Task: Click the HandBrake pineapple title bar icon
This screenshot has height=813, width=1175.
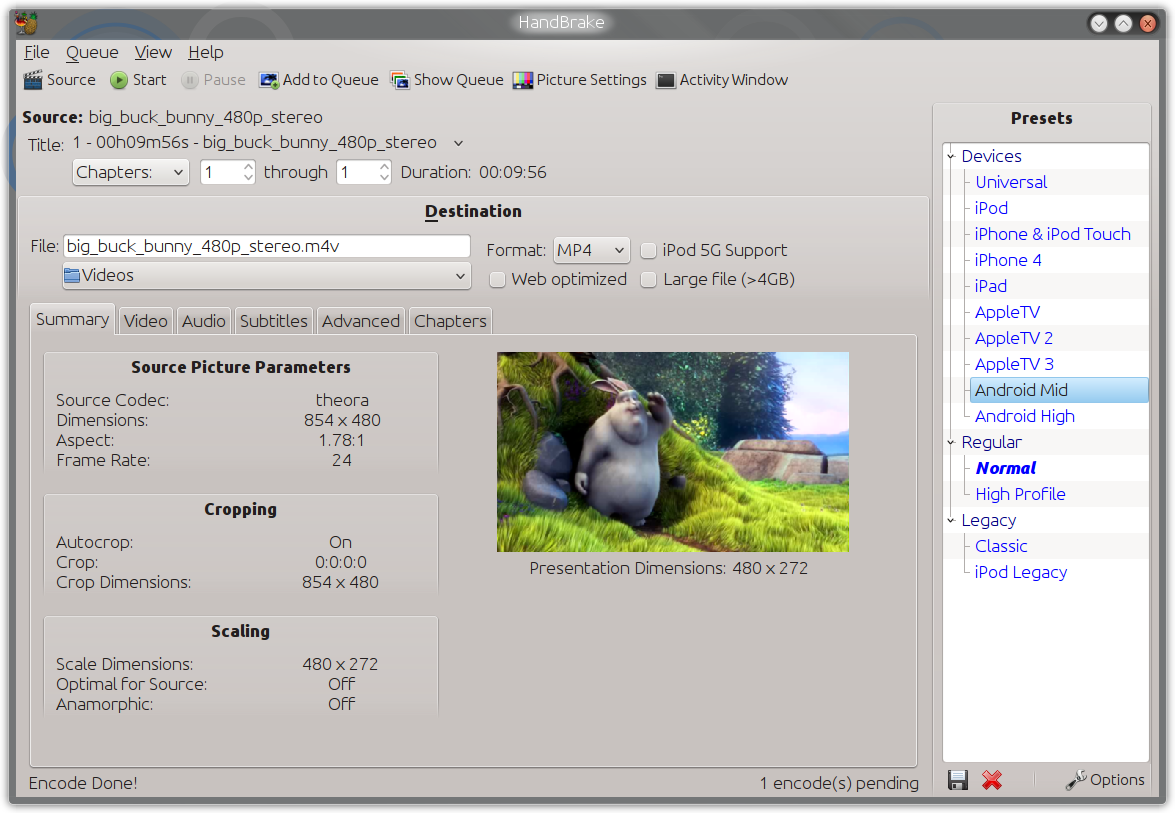Action: pyautogui.click(x=26, y=22)
